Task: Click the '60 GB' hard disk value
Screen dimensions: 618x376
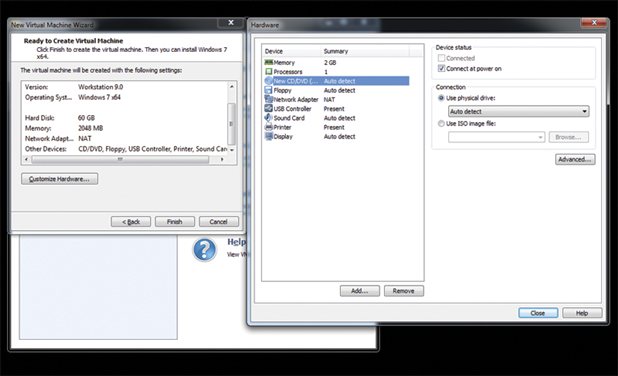Action: tap(86, 117)
